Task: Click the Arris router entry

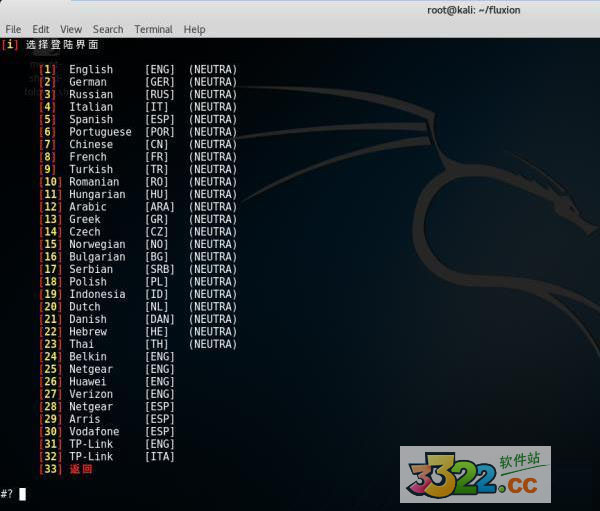Action: pos(85,419)
